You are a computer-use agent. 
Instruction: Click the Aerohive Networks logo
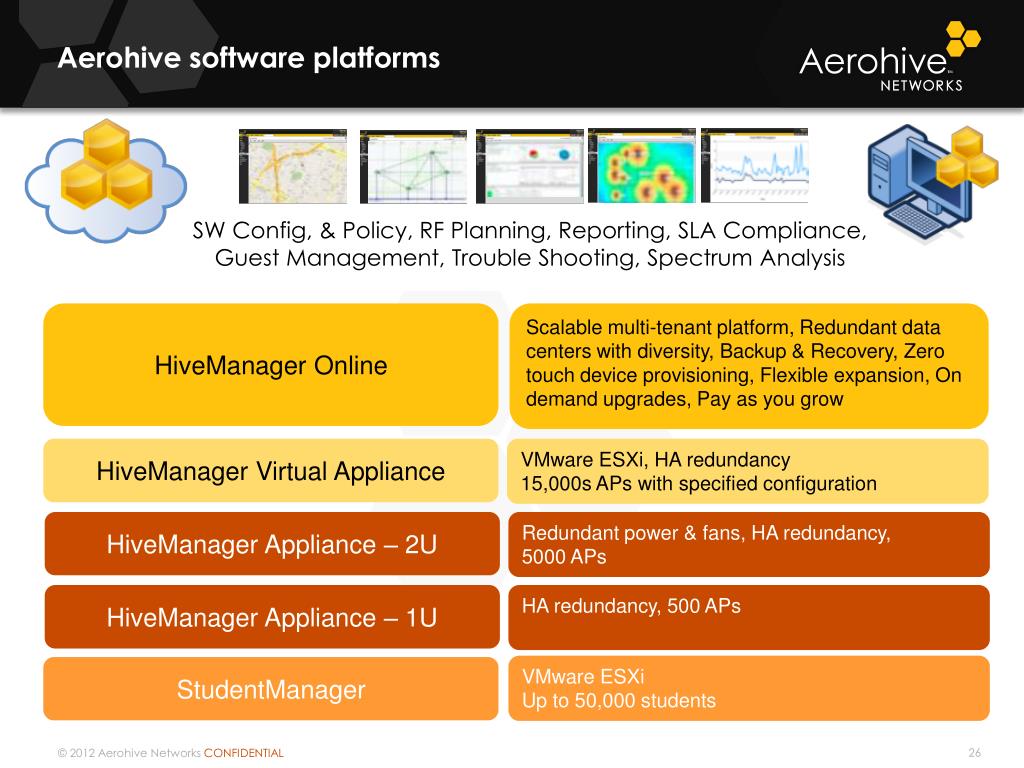point(889,57)
